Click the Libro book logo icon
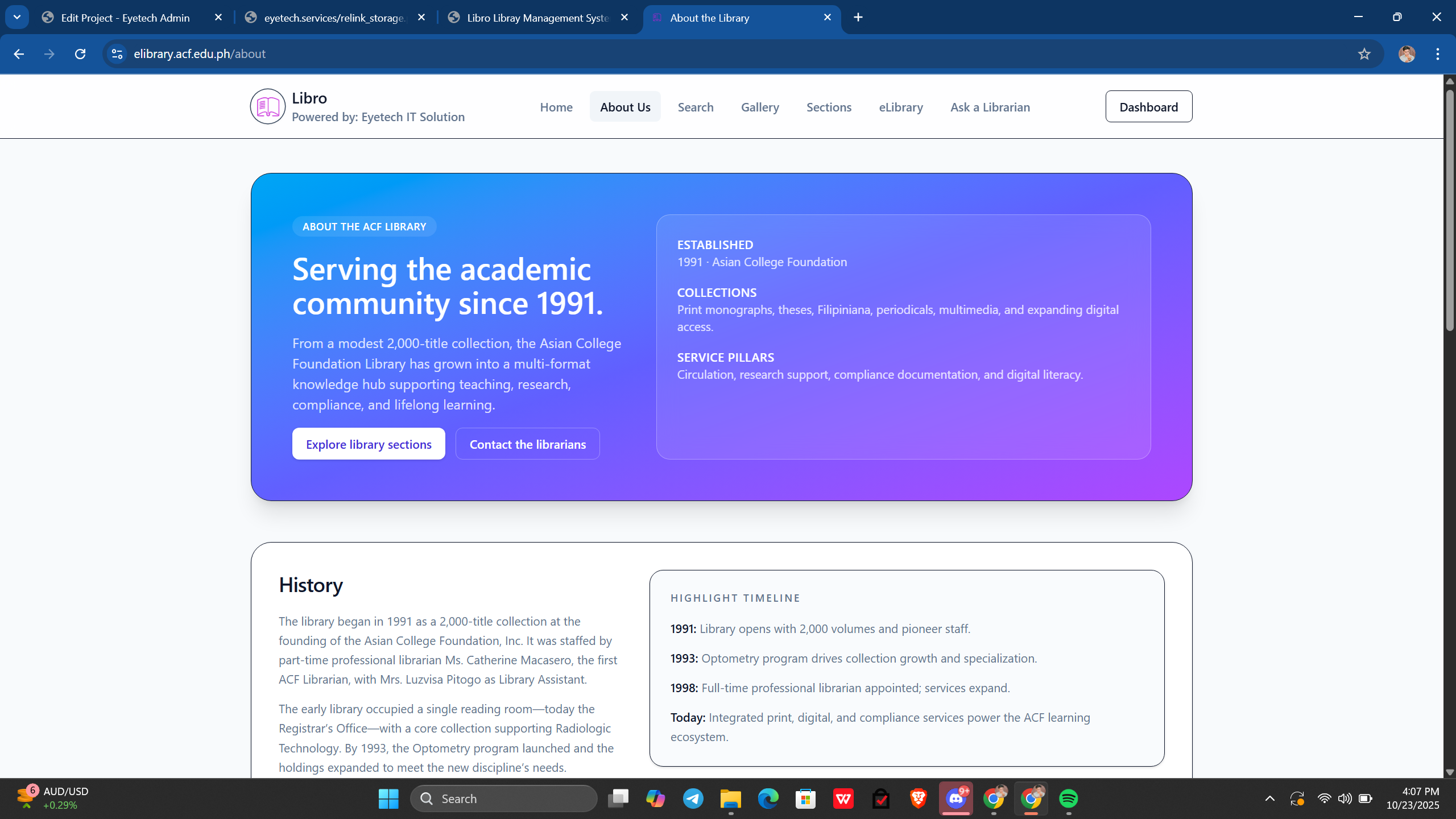Screen dimensions: 1456x819 [x=267, y=106]
